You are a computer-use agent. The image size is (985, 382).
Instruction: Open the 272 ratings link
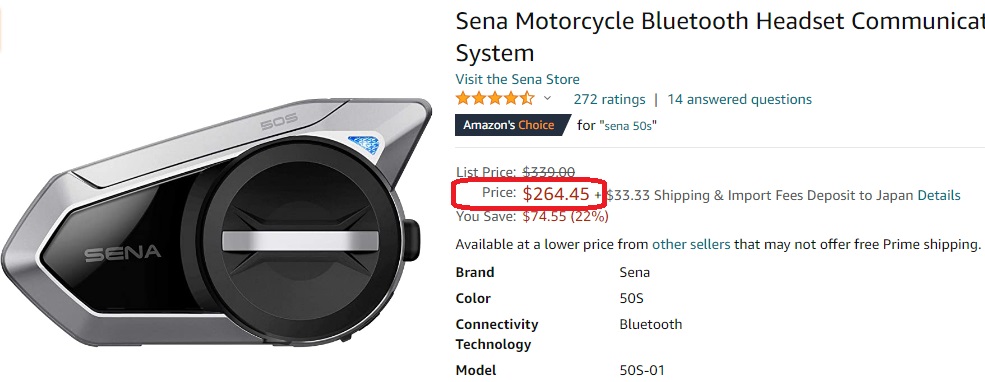[609, 99]
